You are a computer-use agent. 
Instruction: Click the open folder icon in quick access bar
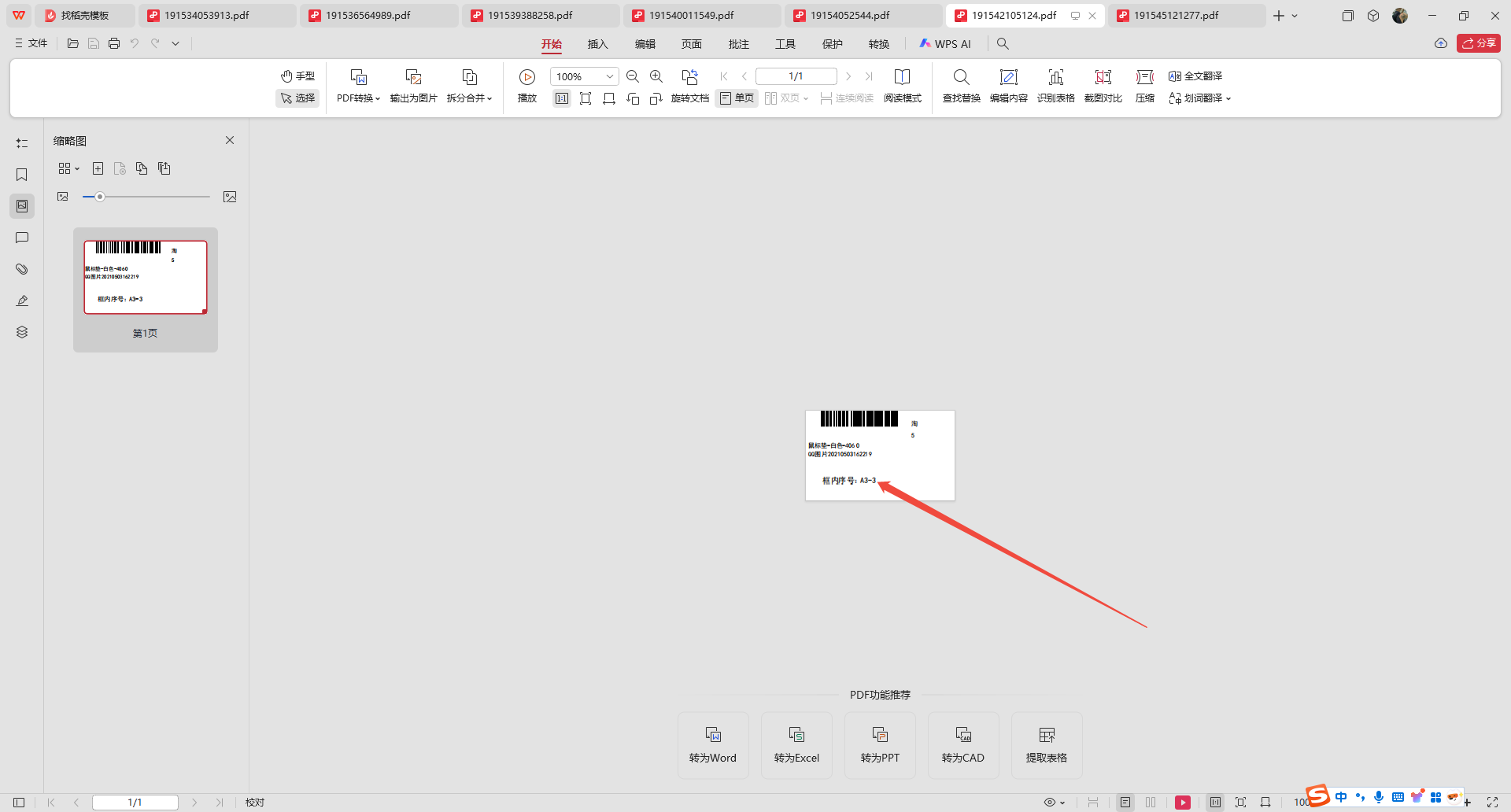(73, 44)
